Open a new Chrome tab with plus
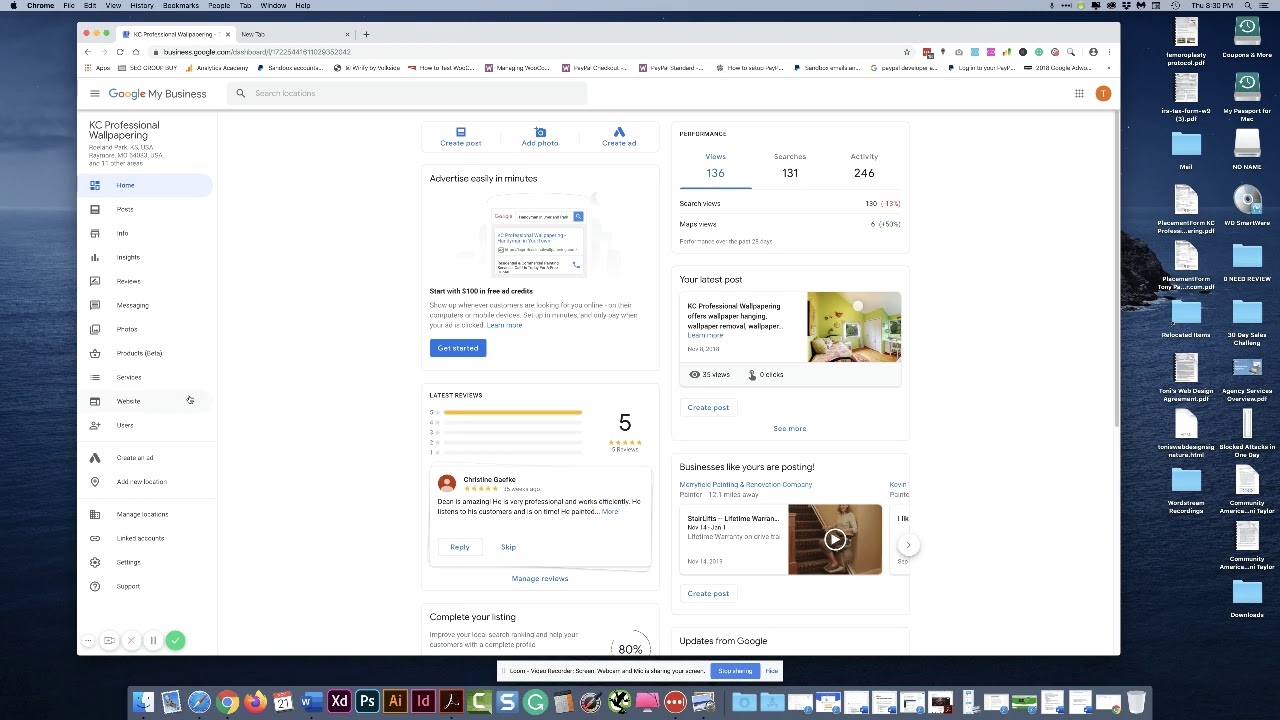The width and height of the screenshot is (1280, 720). [x=366, y=34]
